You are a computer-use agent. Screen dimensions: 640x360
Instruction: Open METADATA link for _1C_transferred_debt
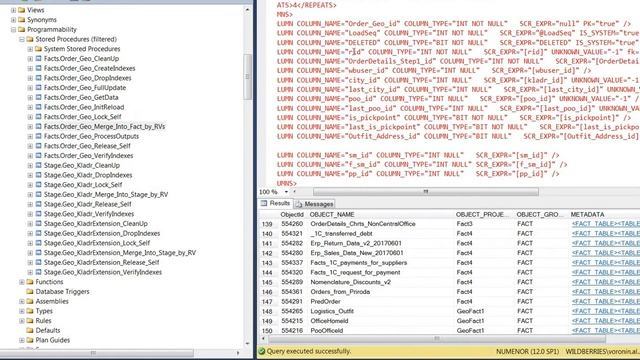click(606, 233)
